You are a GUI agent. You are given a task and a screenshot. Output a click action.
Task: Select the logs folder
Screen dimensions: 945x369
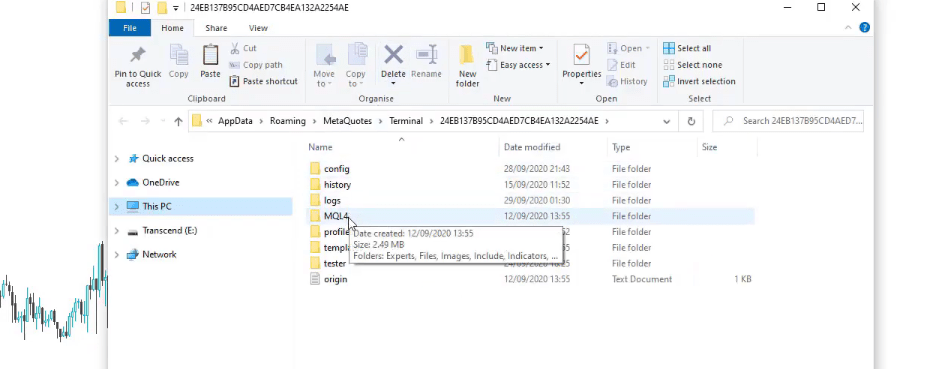click(x=332, y=201)
